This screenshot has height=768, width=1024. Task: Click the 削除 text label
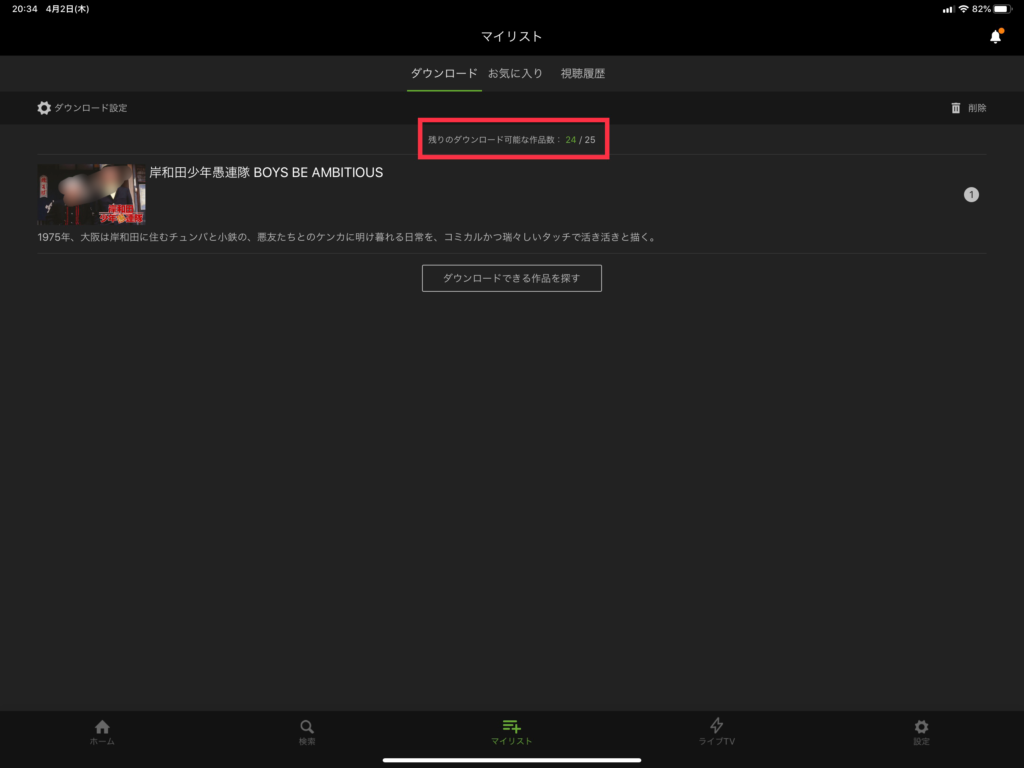pos(977,108)
